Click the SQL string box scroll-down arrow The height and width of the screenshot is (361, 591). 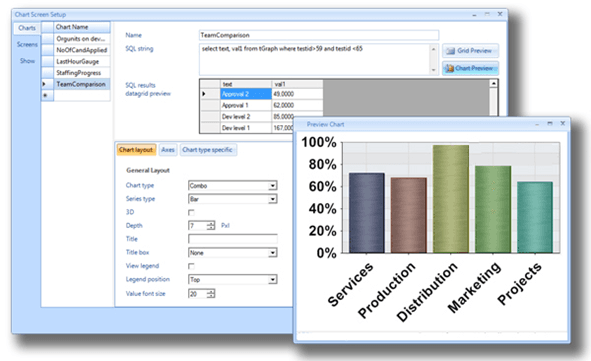coord(433,70)
